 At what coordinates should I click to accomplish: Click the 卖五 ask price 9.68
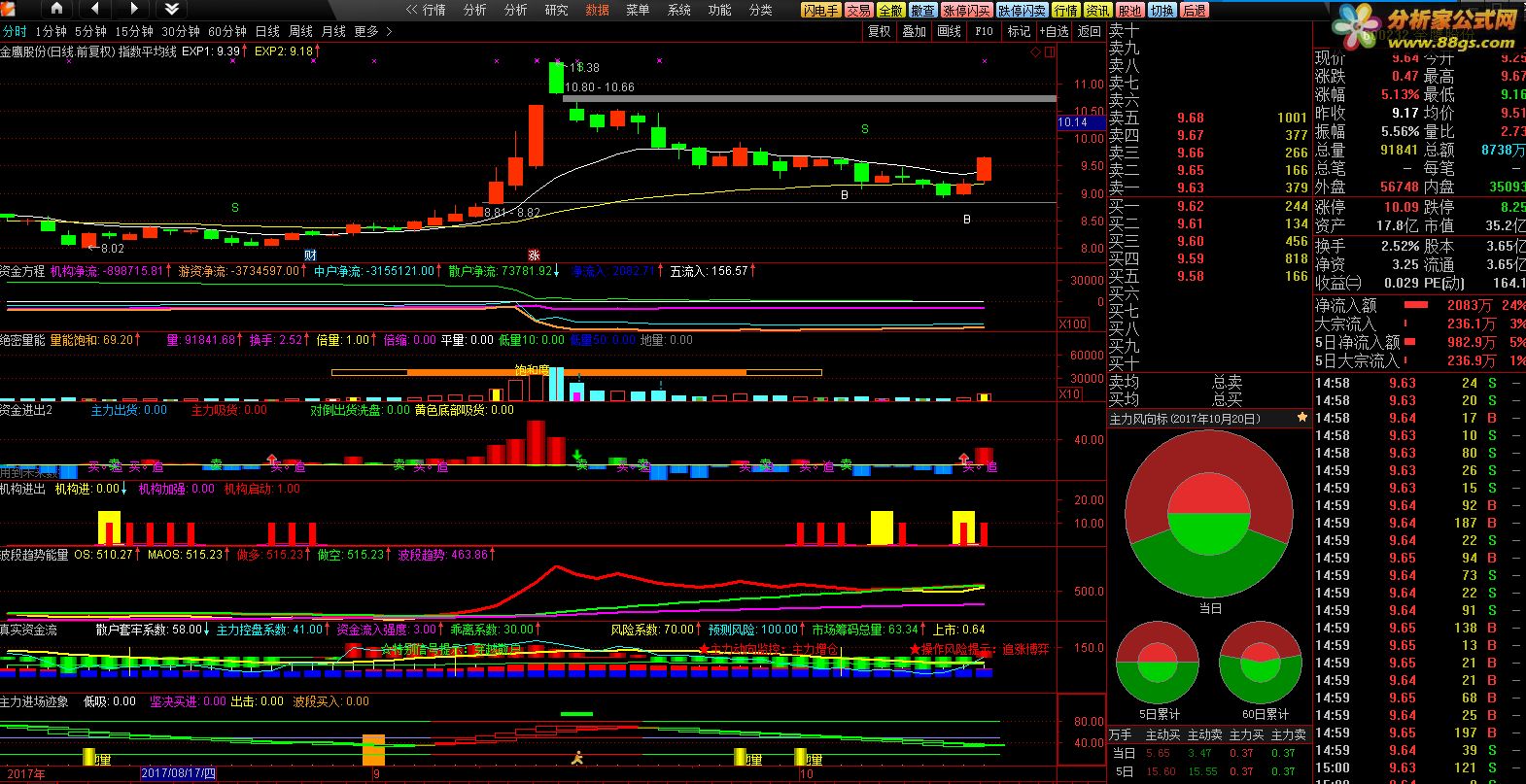pos(1190,118)
